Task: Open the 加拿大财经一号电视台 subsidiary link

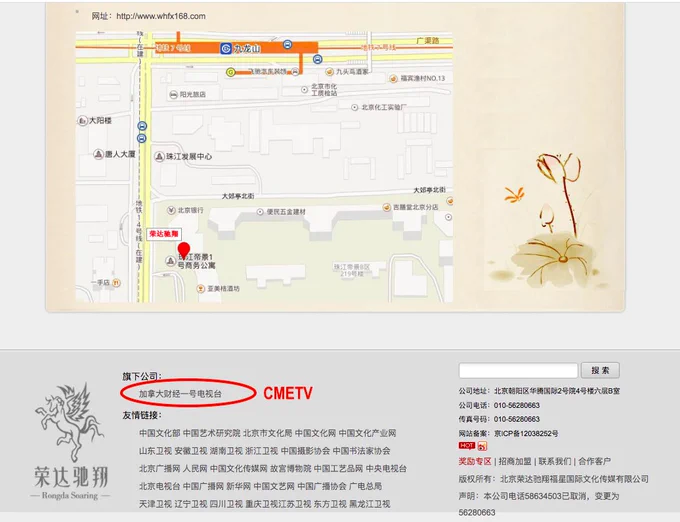Action: (180, 394)
